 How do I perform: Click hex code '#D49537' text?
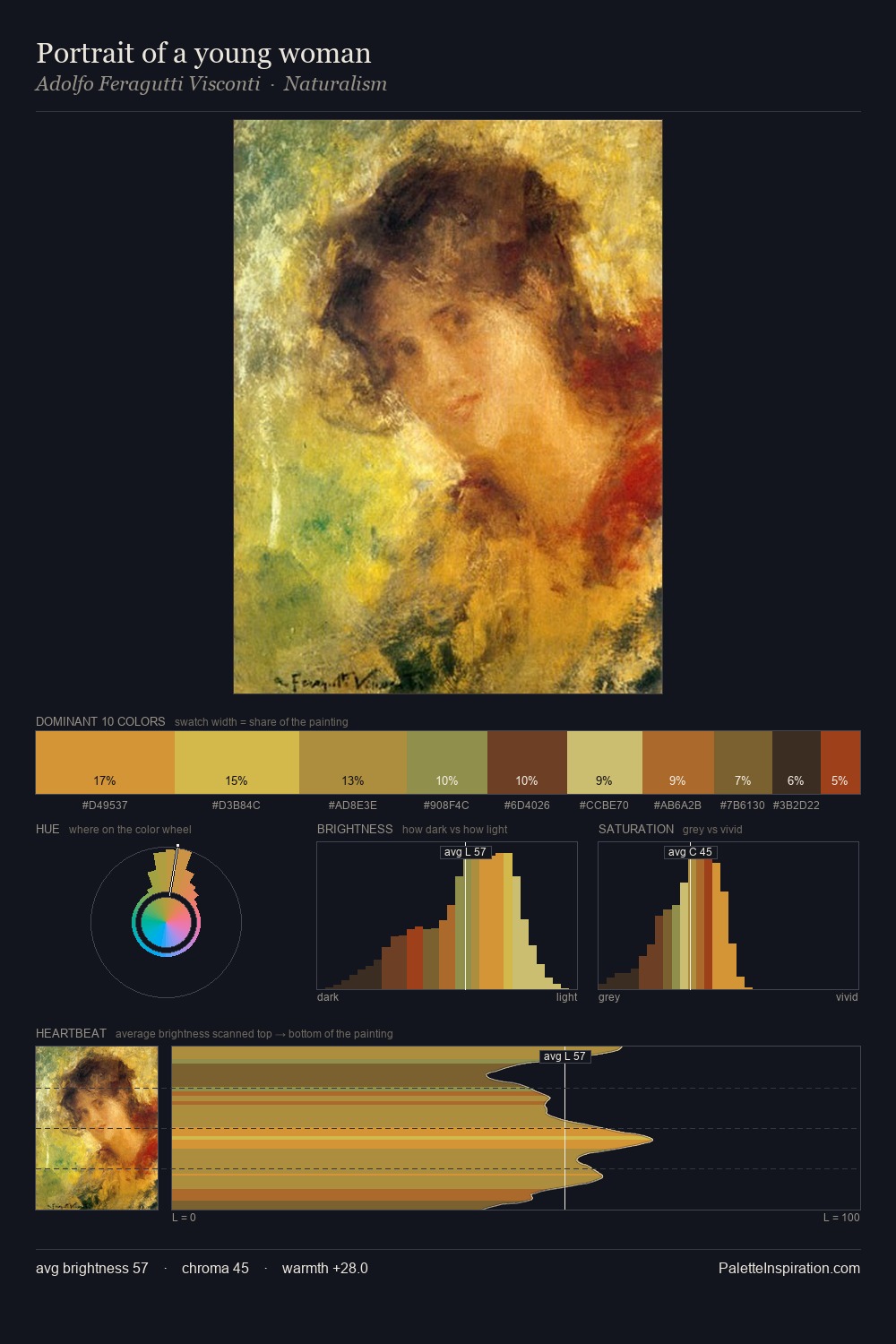point(105,806)
